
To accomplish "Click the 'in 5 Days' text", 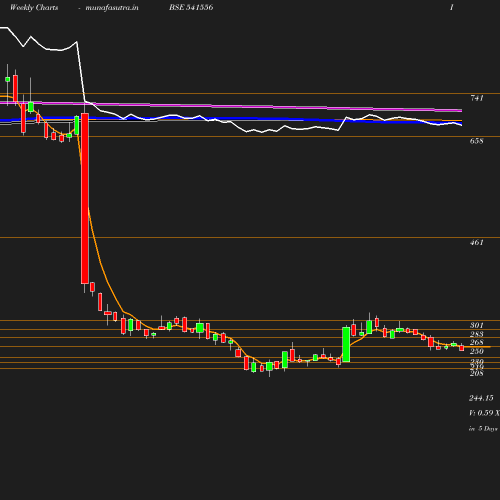I will pyautogui.click(x=483, y=429).
